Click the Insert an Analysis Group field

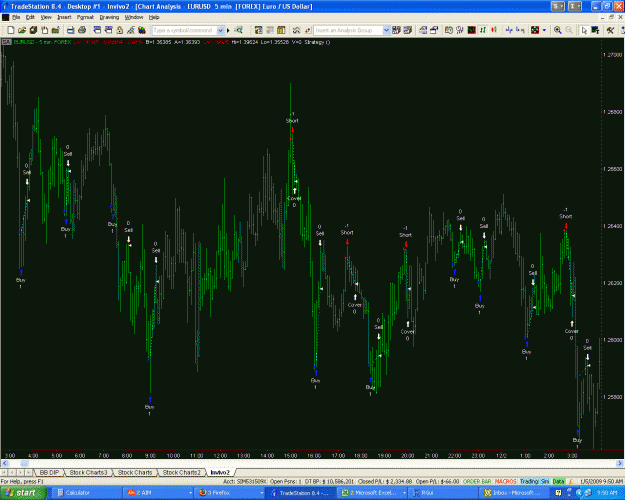tap(348, 30)
